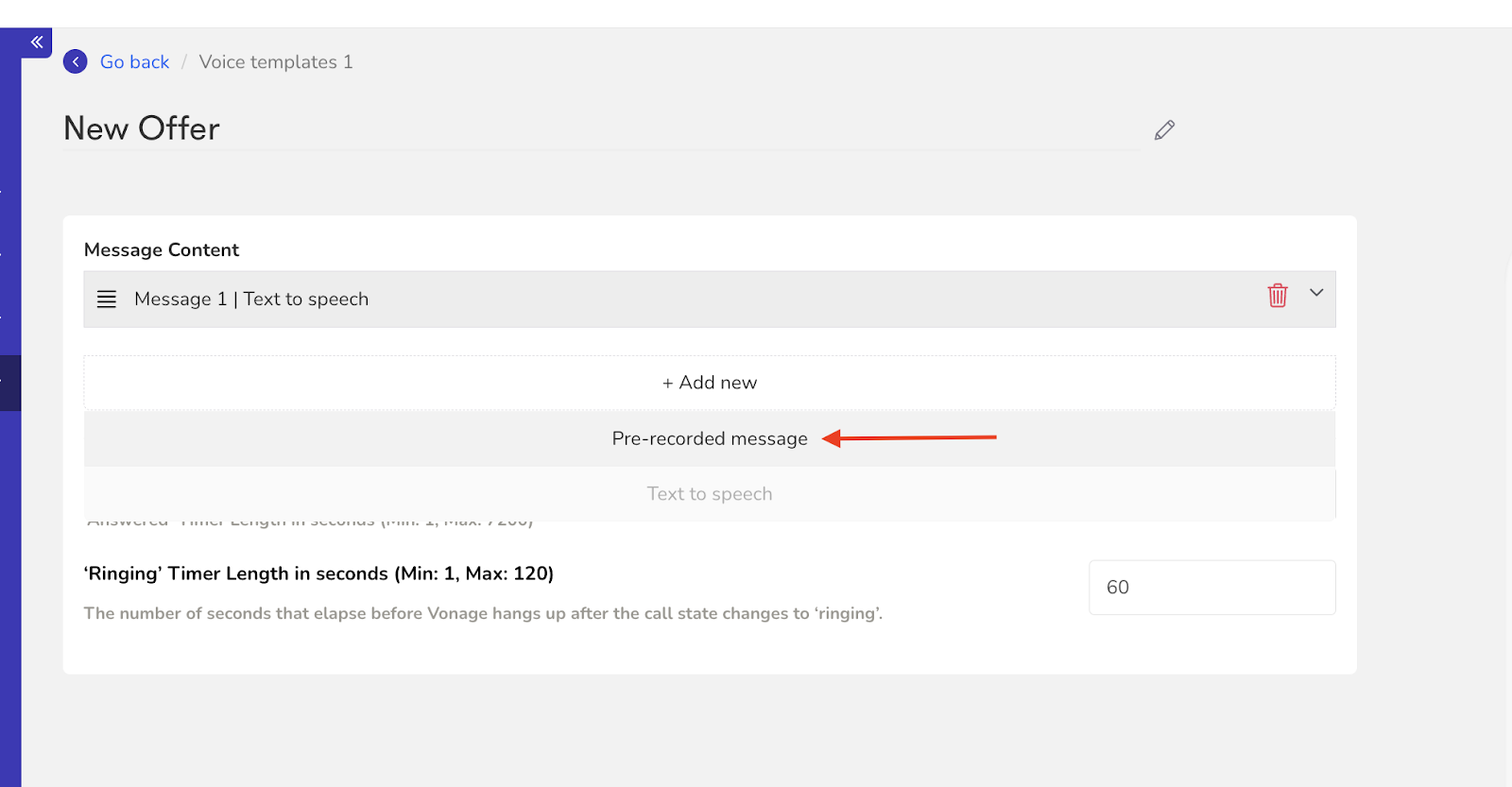1512x787 pixels.
Task: Delete Message 1 using the red trash icon
Action: 1278,296
